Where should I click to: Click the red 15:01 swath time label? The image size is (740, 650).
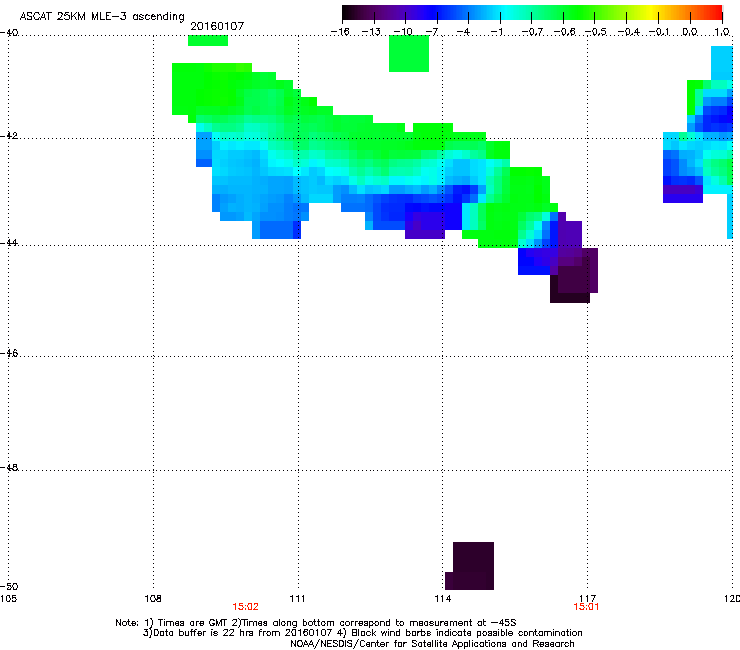click(x=586, y=607)
